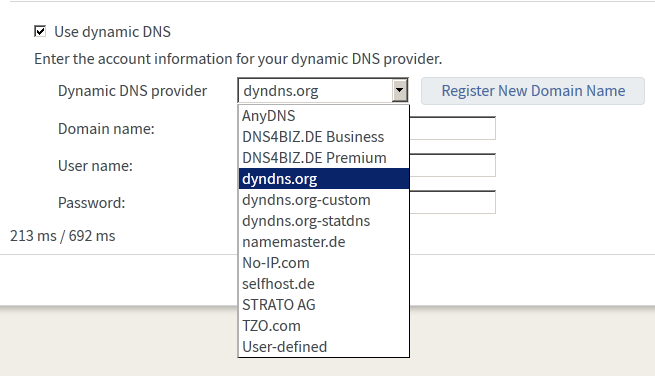Image resolution: width=655 pixels, height=376 pixels.
Task: Pick dyndns.org-custom from the list
Action: 324,200
